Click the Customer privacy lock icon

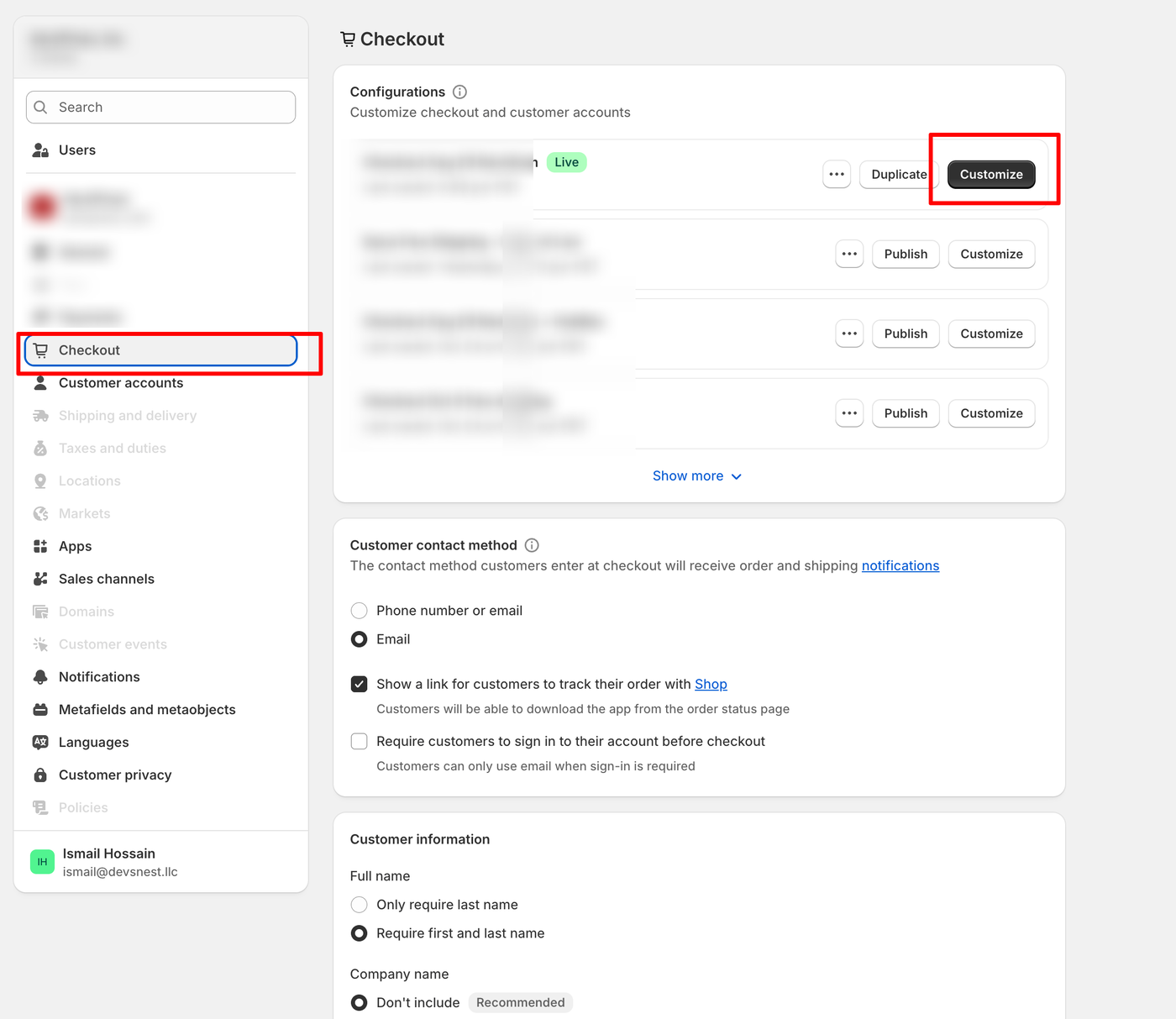coord(40,775)
